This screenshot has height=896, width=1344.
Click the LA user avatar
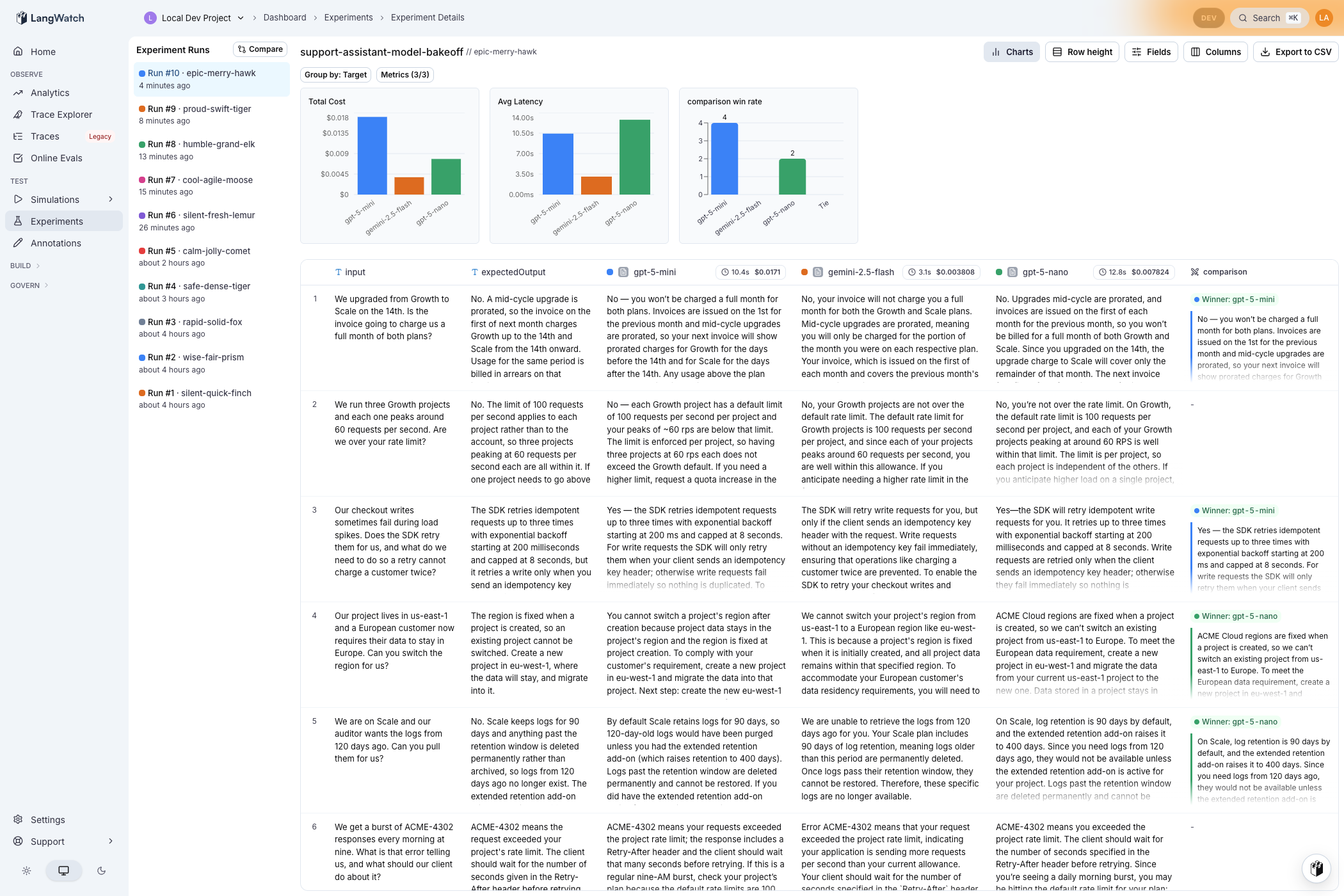[x=1324, y=18]
